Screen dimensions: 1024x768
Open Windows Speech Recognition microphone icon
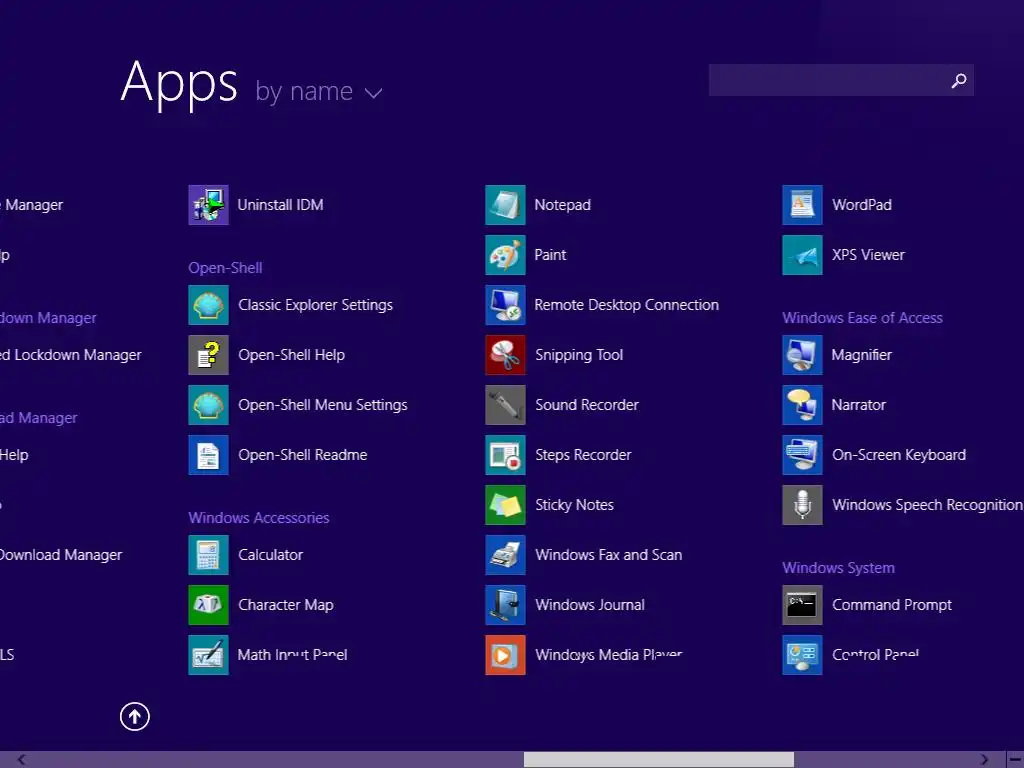(x=803, y=505)
